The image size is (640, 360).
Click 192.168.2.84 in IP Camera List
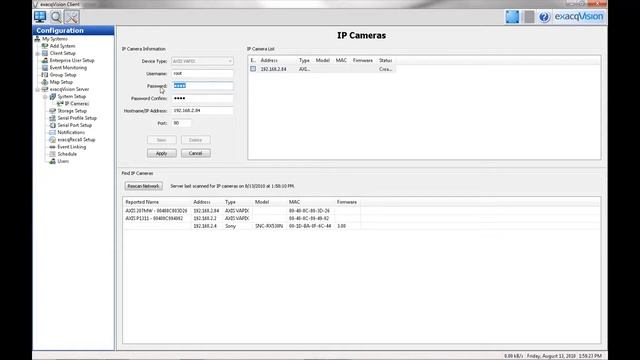click(x=273, y=69)
